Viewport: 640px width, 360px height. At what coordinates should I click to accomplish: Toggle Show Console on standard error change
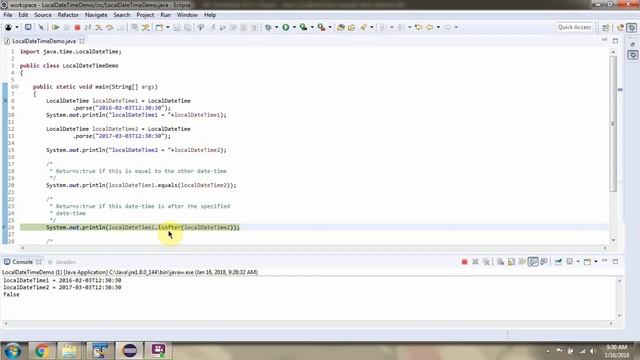point(544,262)
